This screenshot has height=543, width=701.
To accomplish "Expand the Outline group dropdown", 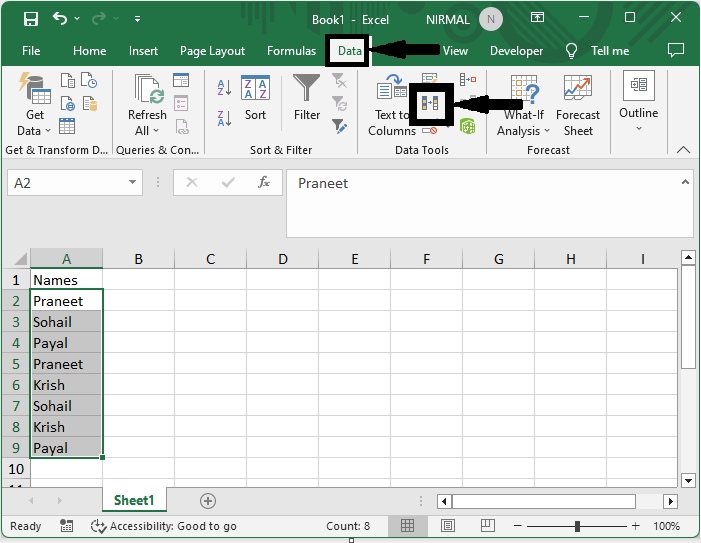I will [638, 129].
